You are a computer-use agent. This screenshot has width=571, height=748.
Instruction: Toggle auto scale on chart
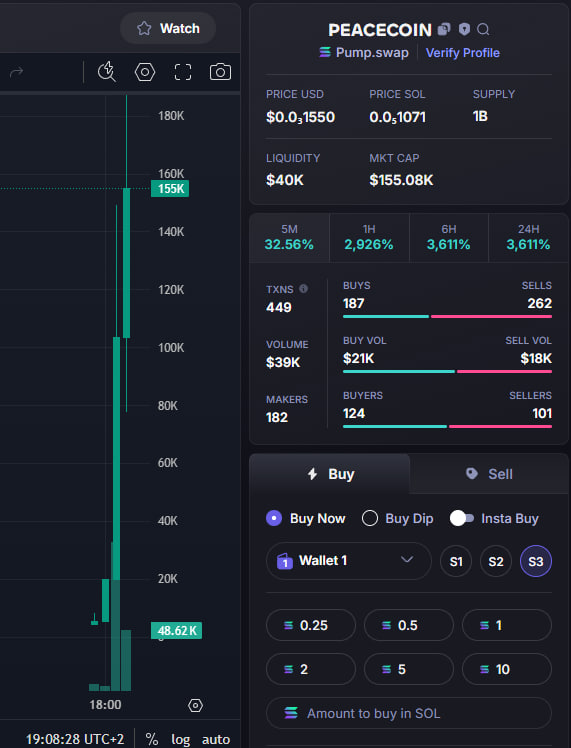[216, 739]
